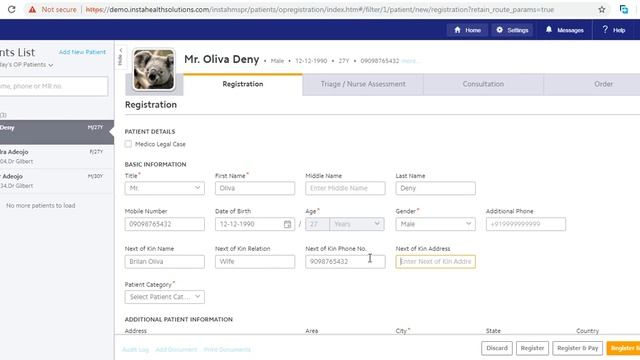Click the Register button

point(532,348)
